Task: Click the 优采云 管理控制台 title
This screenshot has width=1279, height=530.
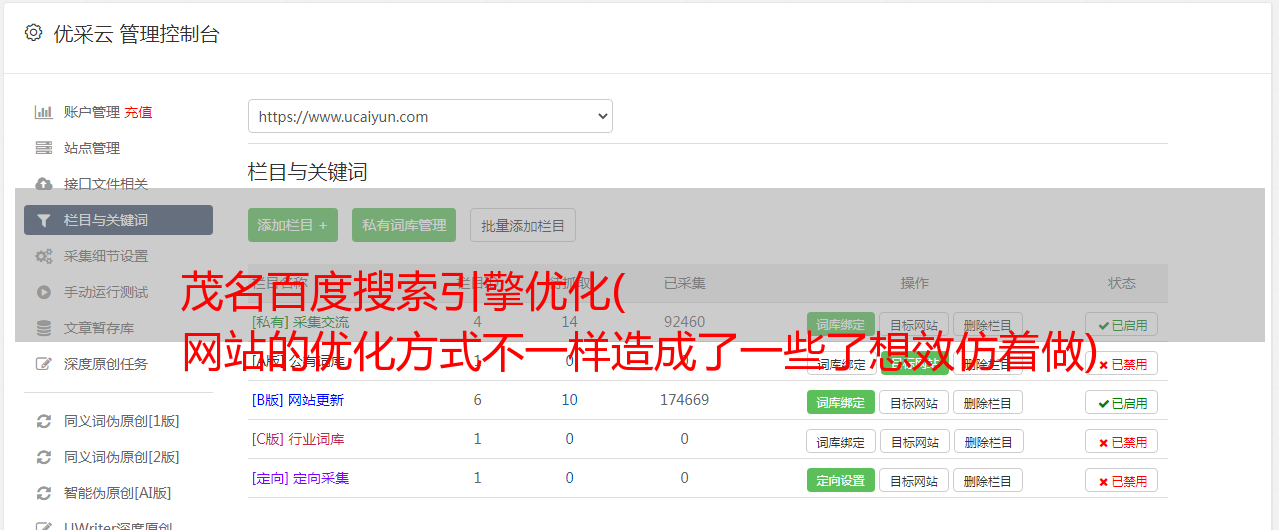Action: coord(136,34)
